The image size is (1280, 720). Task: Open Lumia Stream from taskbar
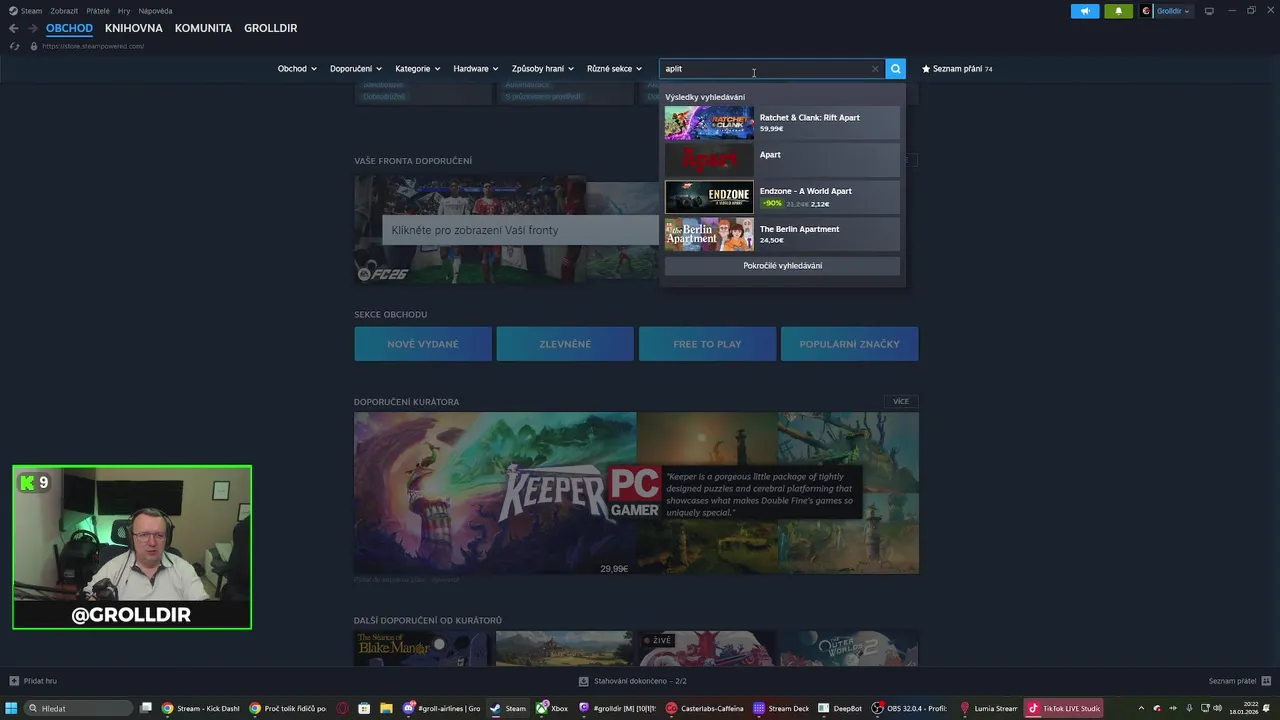(988, 708)
